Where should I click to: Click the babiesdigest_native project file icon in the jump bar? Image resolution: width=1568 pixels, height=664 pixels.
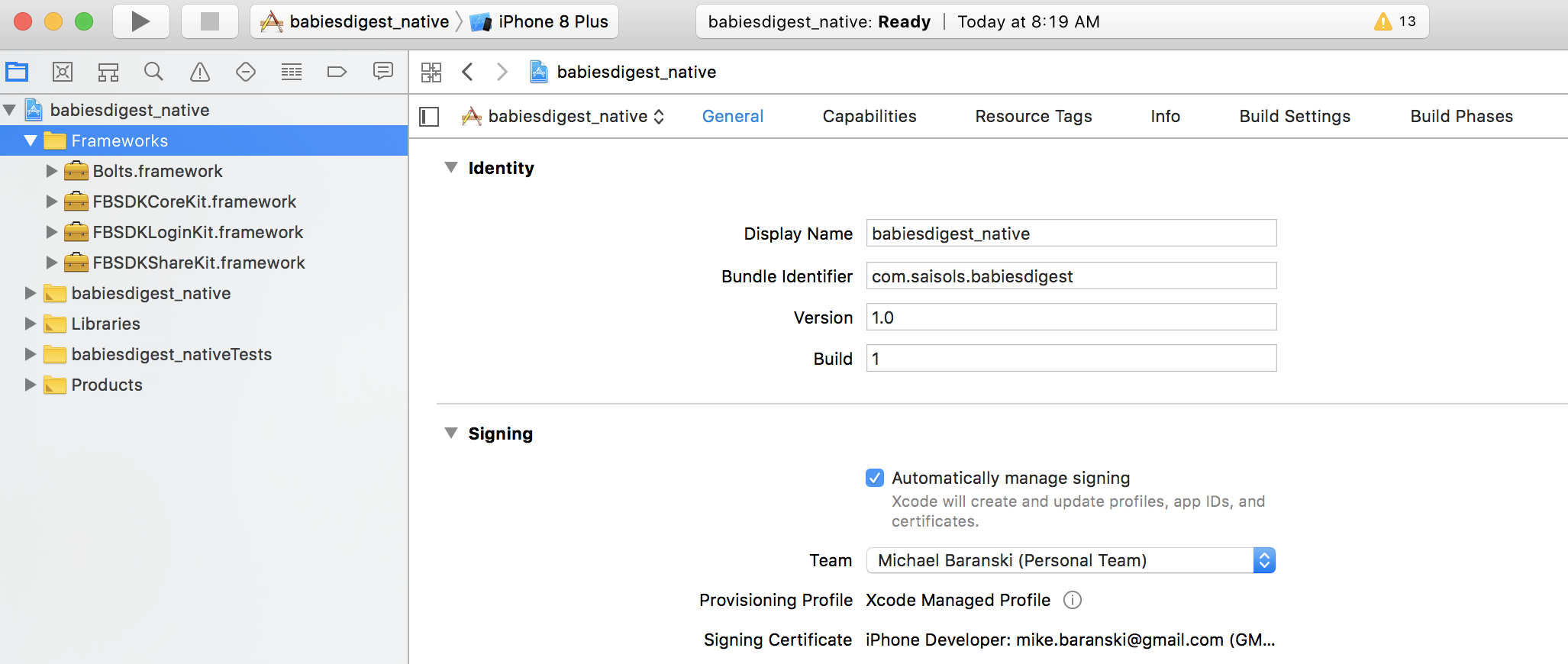pos(539,72)
